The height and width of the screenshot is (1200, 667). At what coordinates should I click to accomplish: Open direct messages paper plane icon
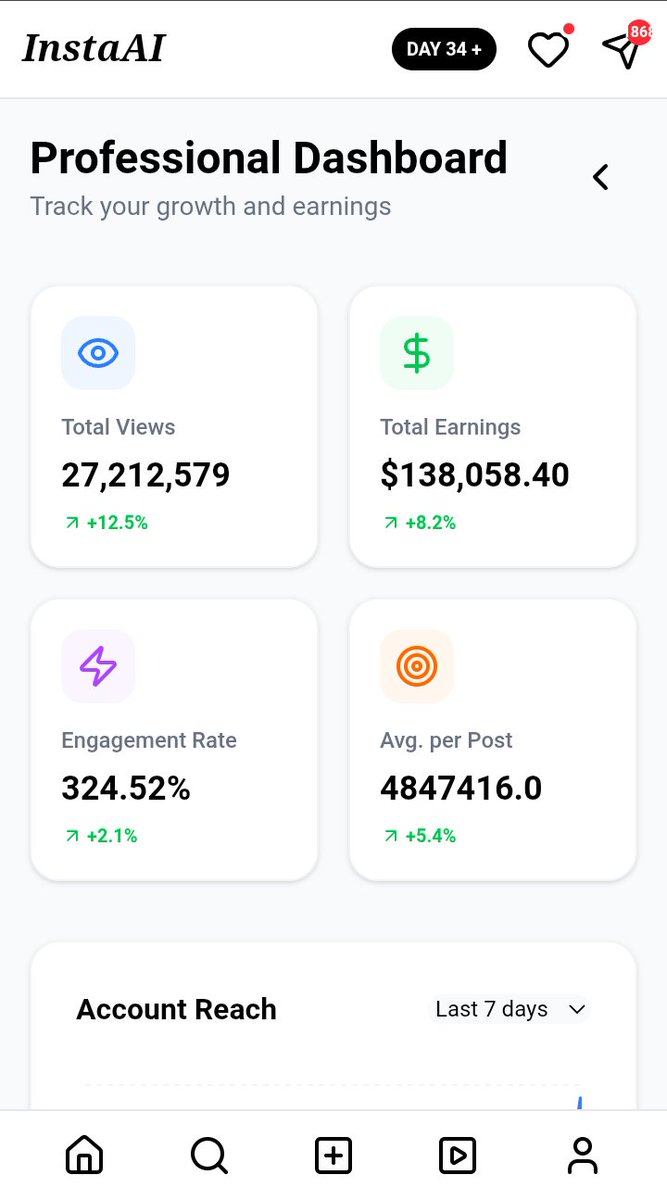[x=622, y=50]
